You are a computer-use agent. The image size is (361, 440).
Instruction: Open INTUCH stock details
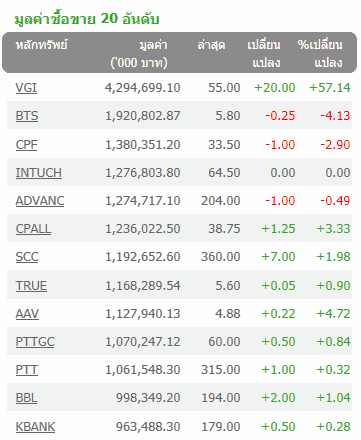[x=39, y=173]
